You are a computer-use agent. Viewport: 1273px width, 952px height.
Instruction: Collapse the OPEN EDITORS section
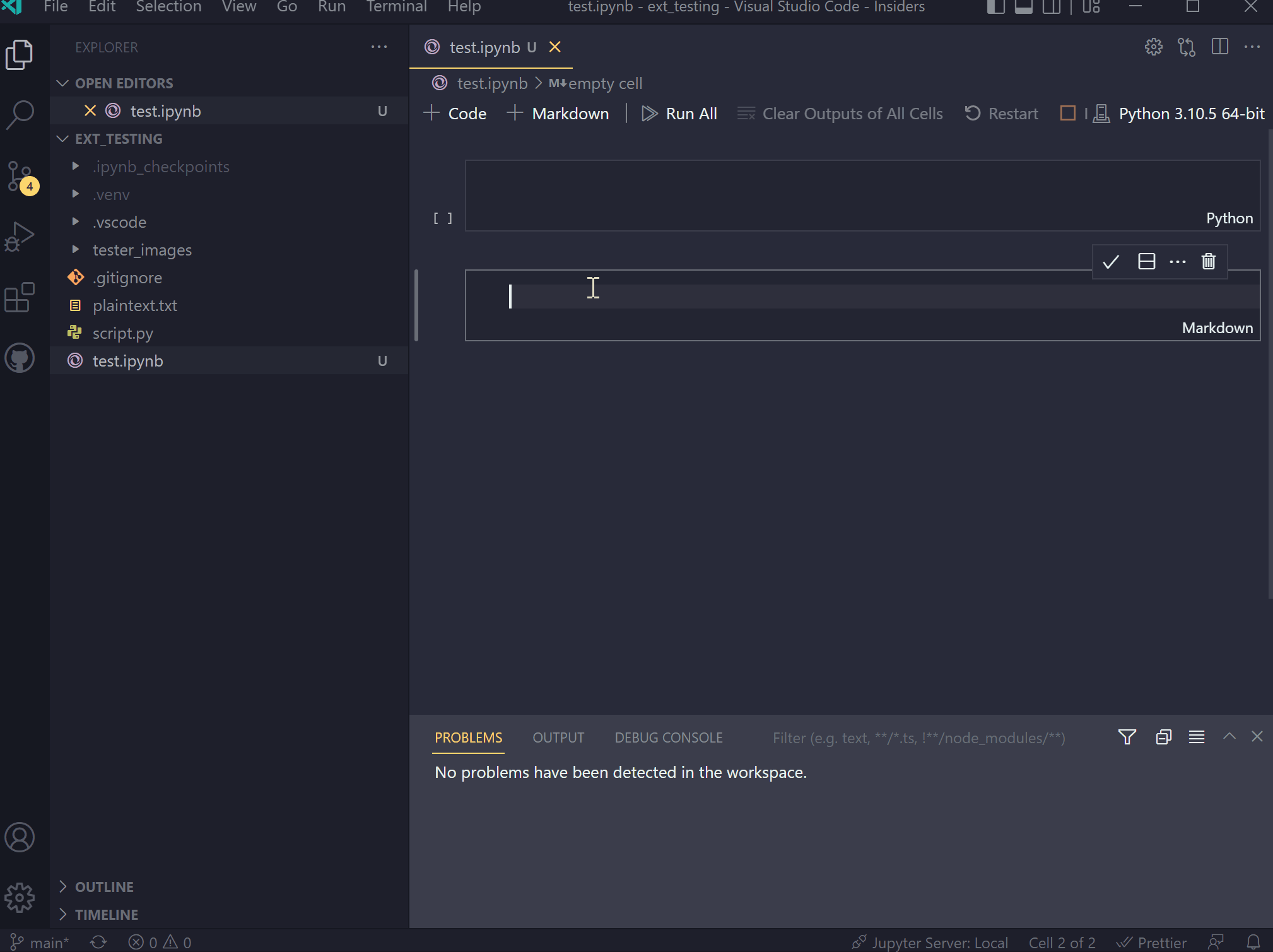pos(62,83)
